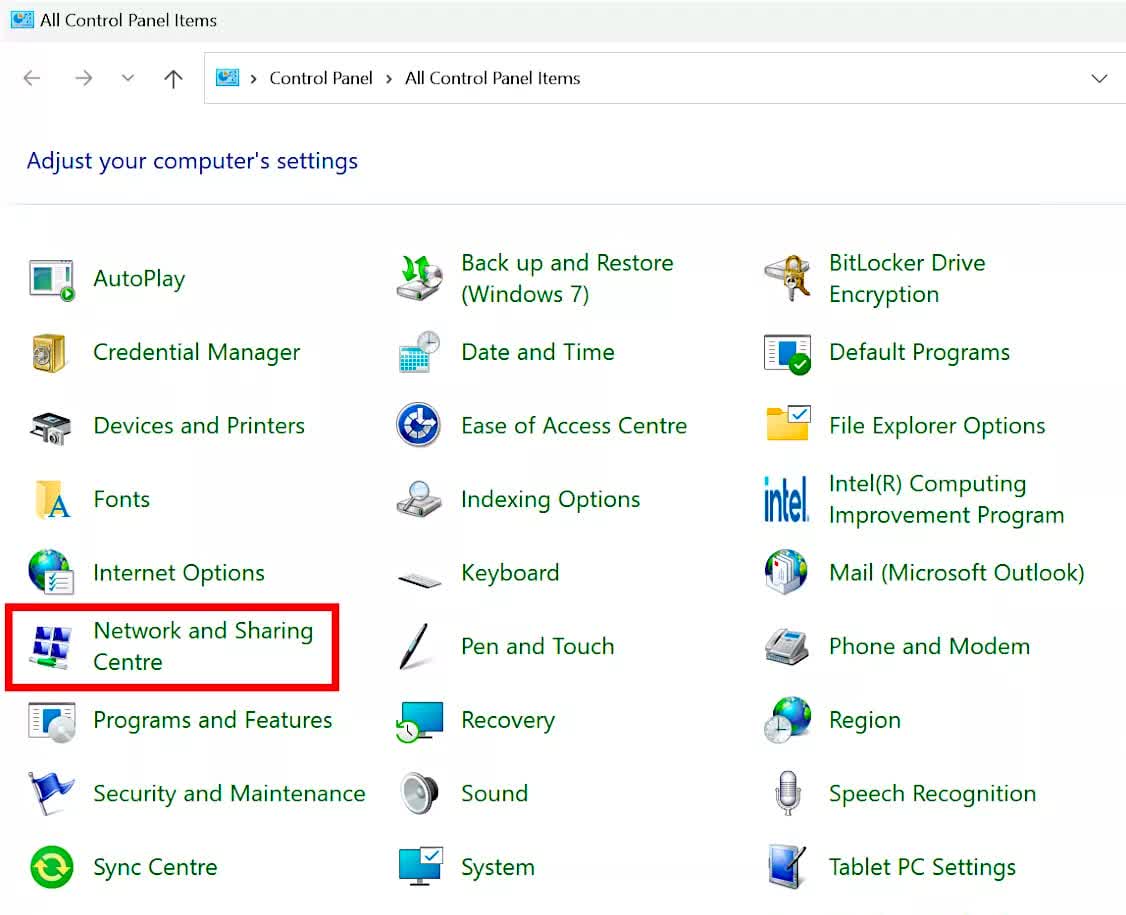1126x915 pixels.
Task: Open the Programs and Features link
Action: pos(212,720)
